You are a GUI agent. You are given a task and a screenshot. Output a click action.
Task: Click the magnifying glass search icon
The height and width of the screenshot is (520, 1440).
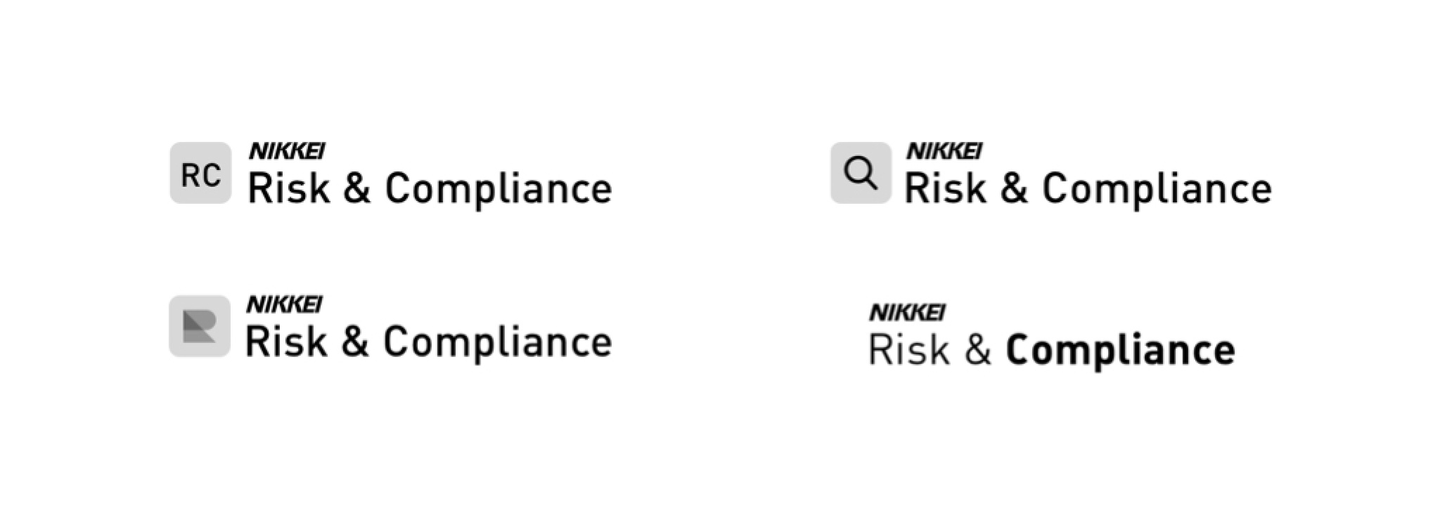(860, 173)
